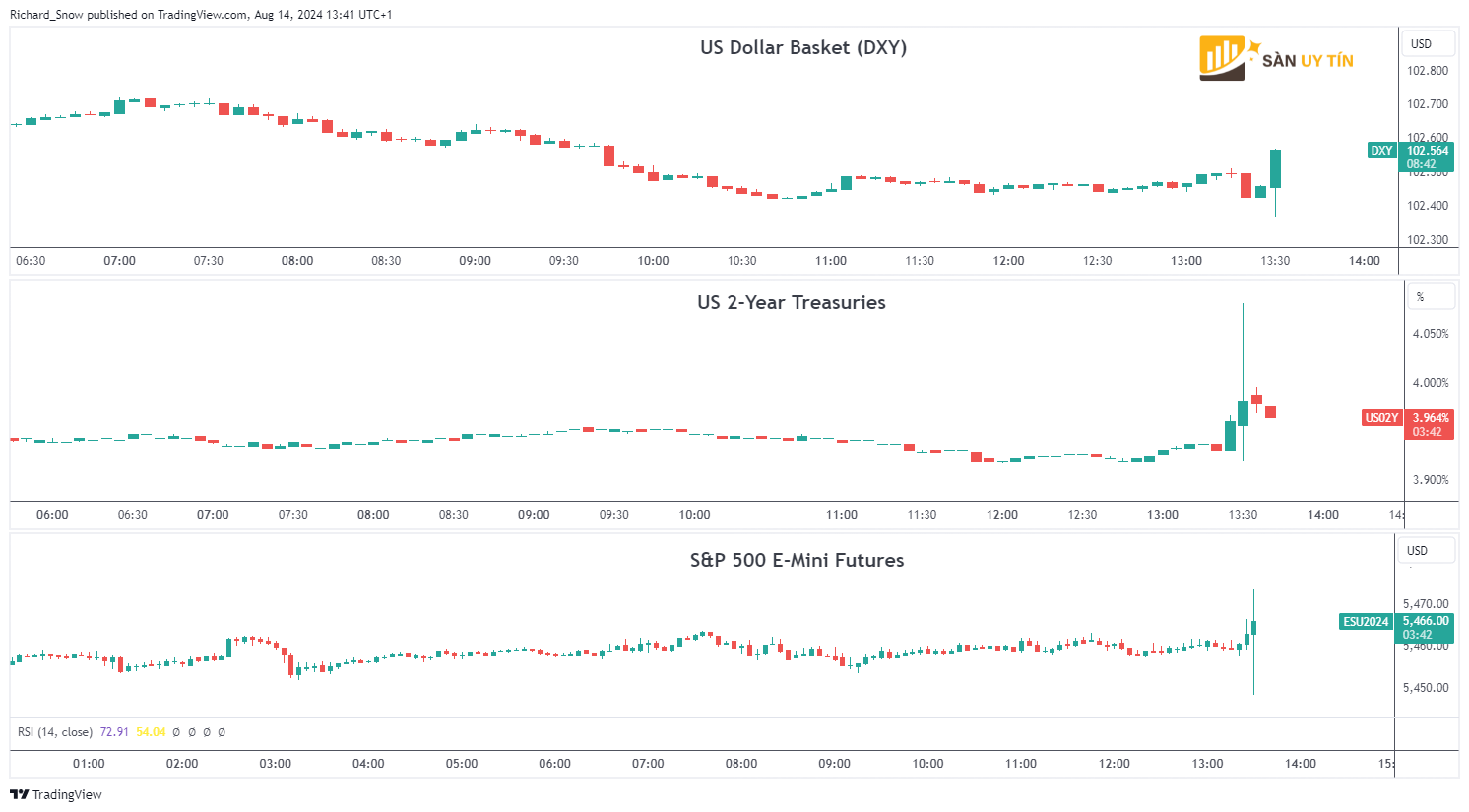Viewport: 1469px width, 812px height.
Task: Click the 14:00 label on the DXY time axis
Action: pos(1364,261)
